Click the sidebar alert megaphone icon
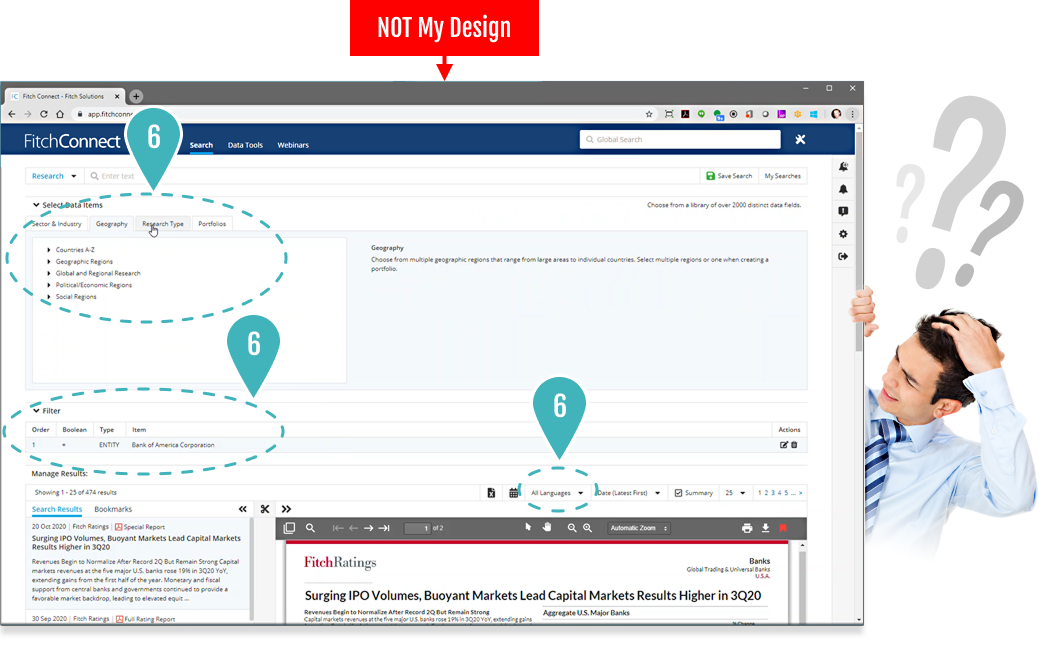The width and height of the screenshot is (1042, 658). [x=843, y=167]
